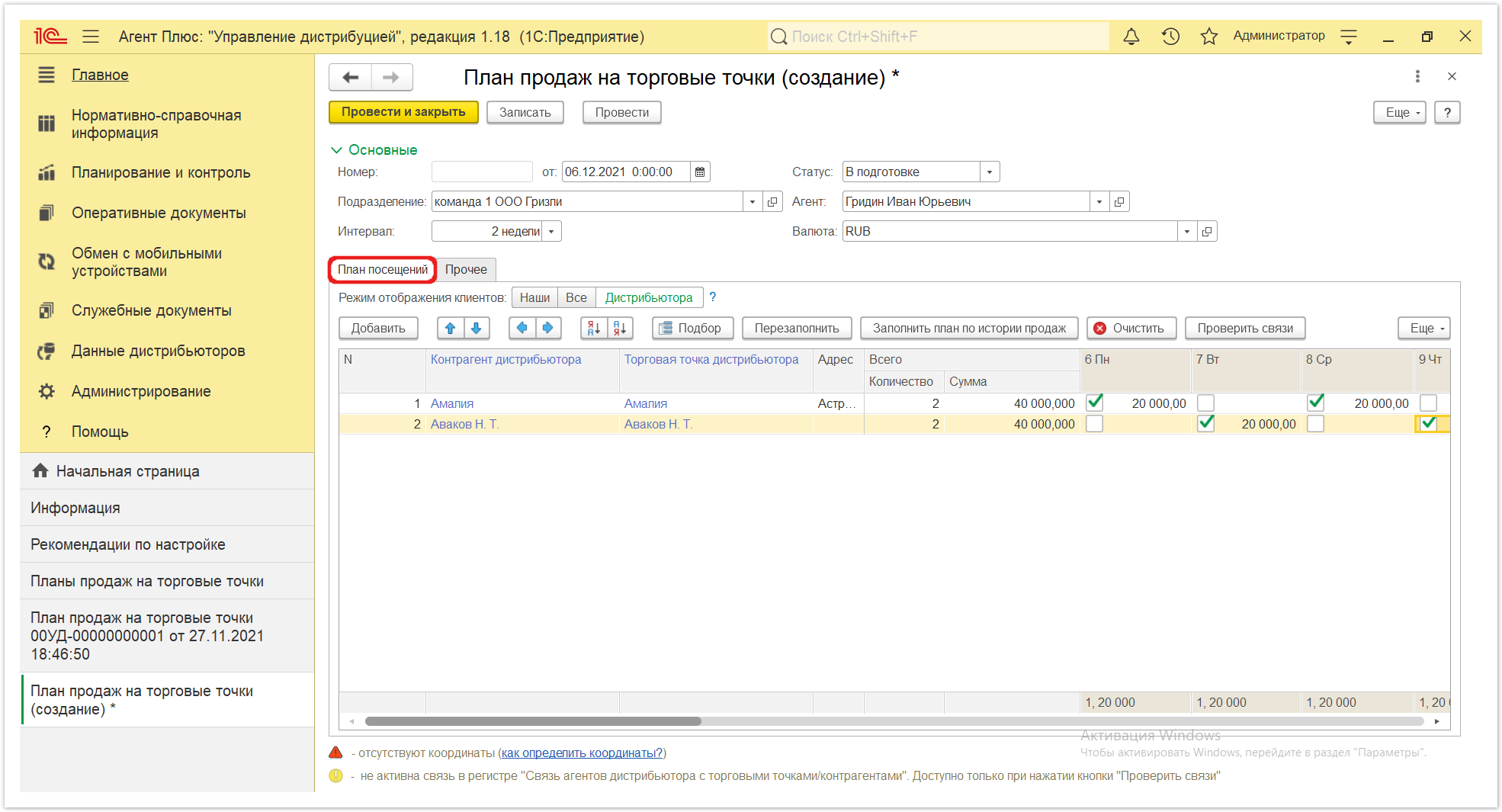The image size is (1502, 812).
Task: Open Валюта dropdown arrow
Action: coord(1187,231)
